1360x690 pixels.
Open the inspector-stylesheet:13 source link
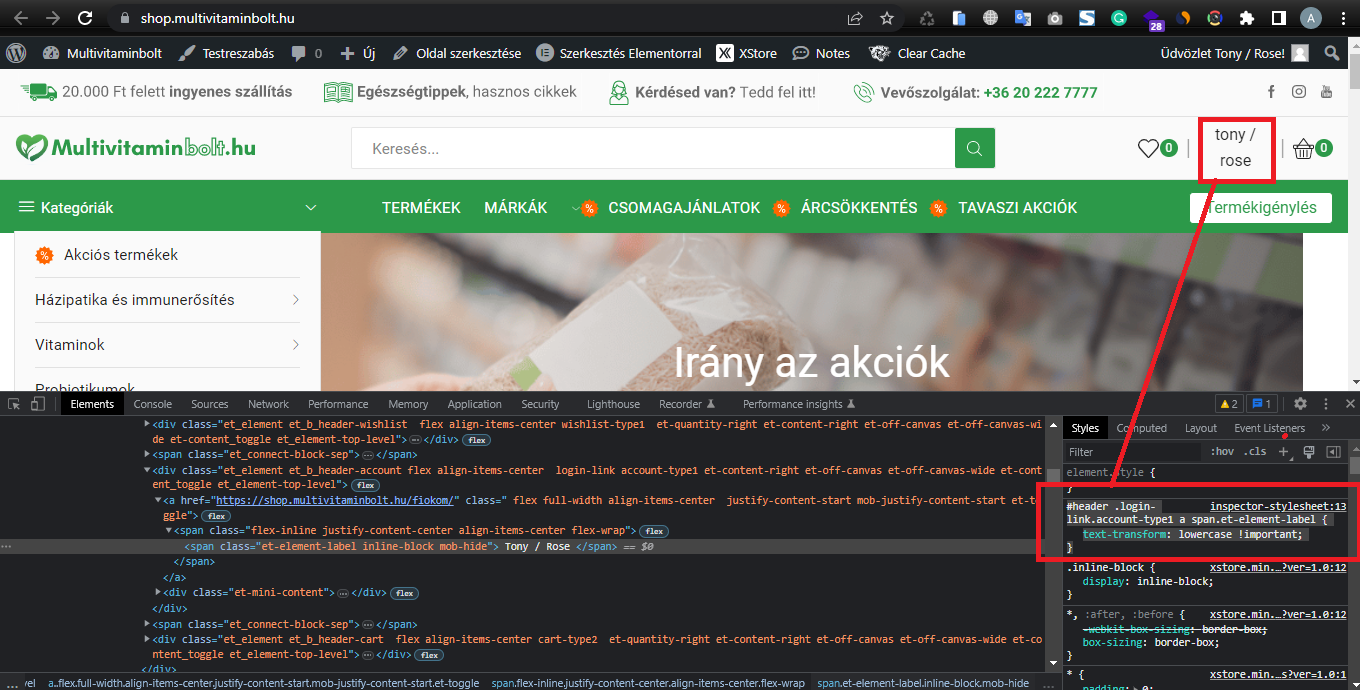pos(1278,507)
